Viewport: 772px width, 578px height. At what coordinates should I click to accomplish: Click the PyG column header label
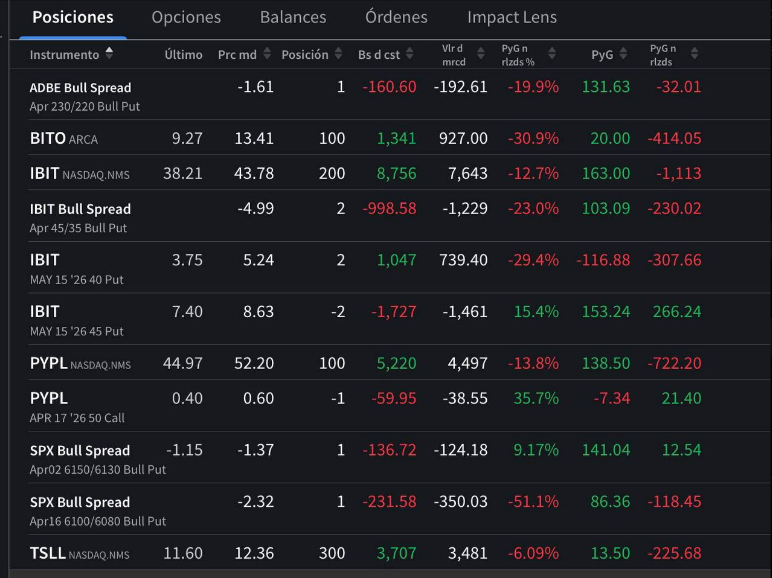click(602, 55)
